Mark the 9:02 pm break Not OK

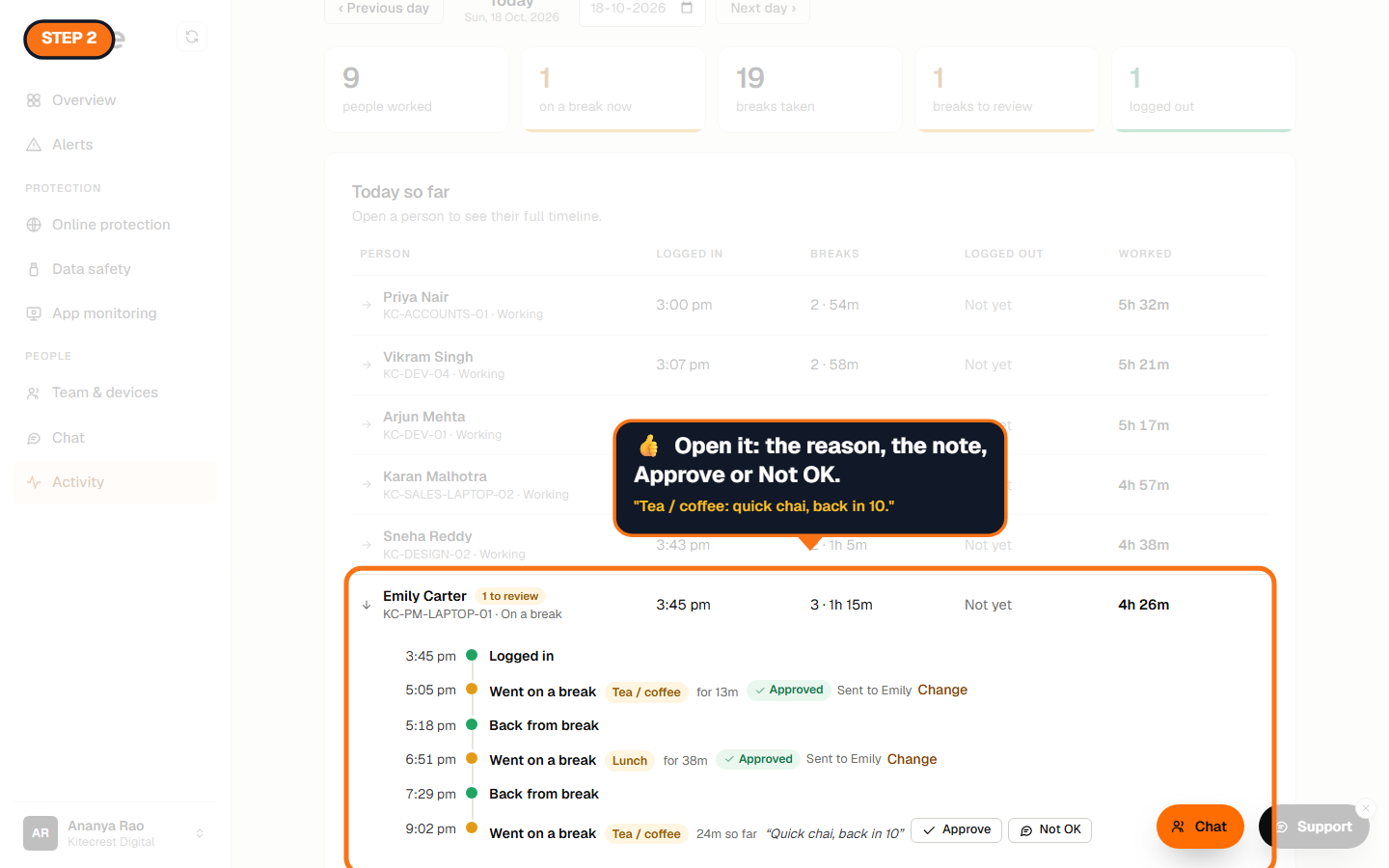coord(1049,829)
